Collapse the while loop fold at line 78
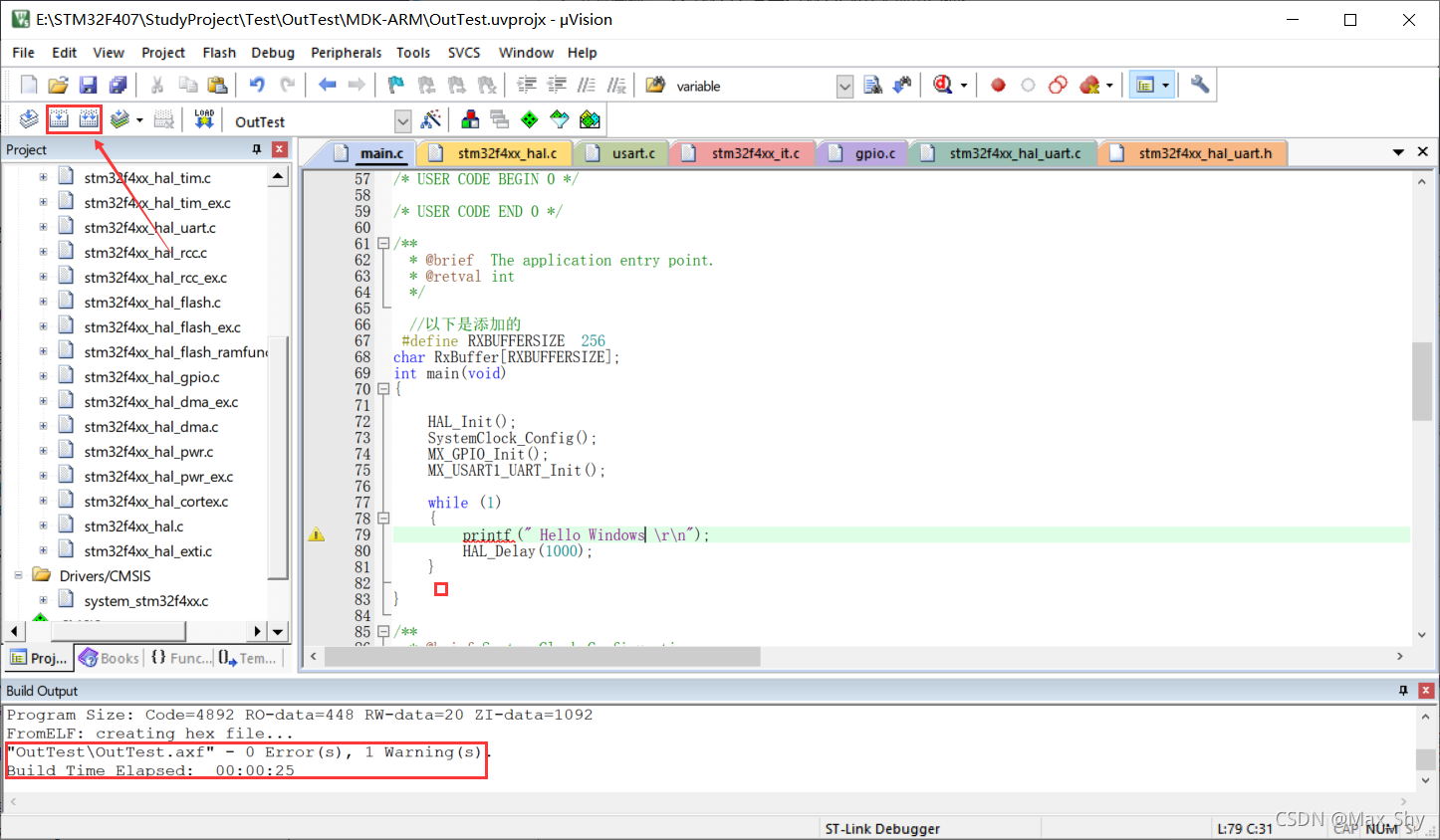This screenshot has width=1440, height=840. click(383, 519)
